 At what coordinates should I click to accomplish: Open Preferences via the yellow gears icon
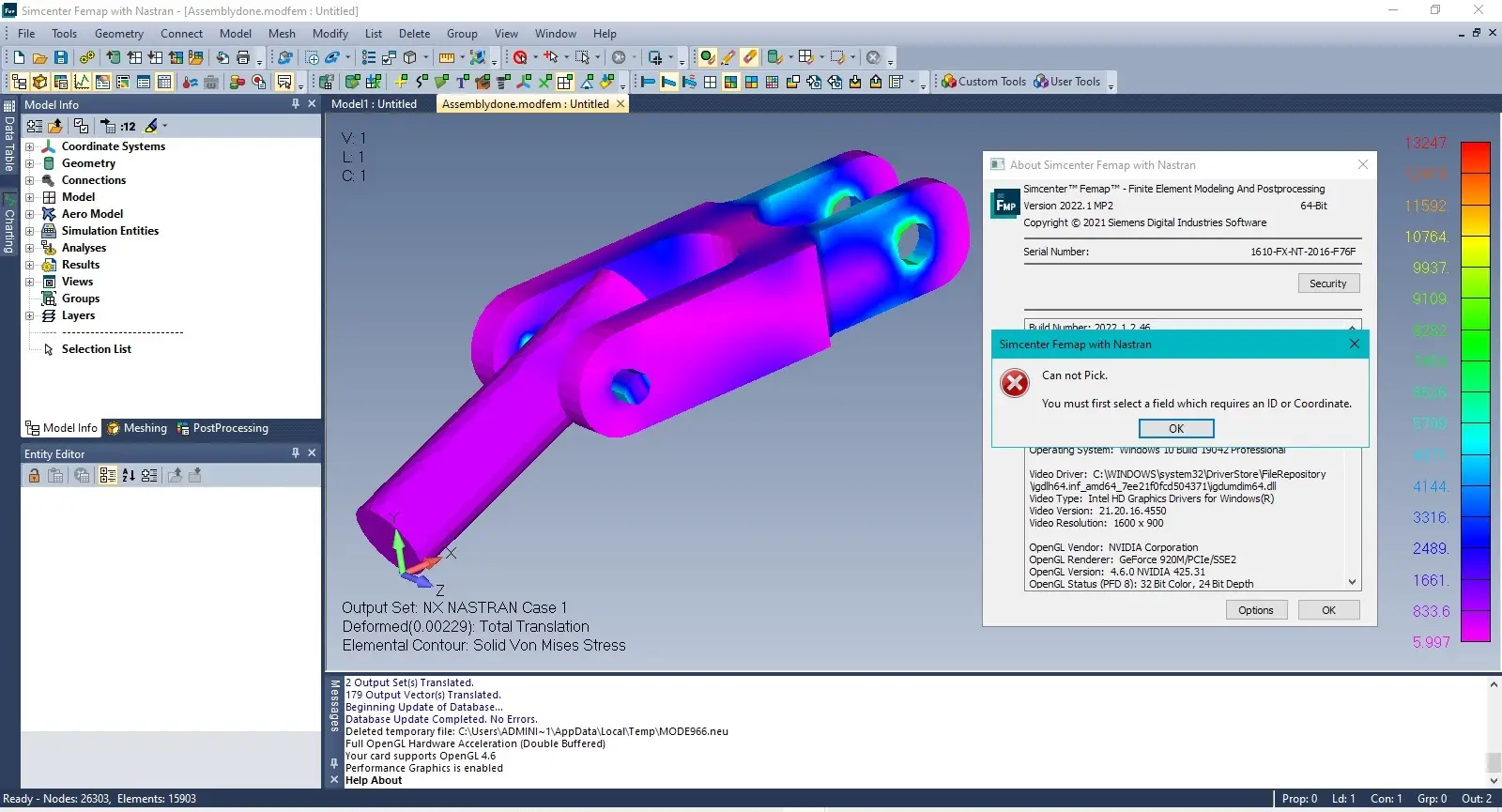pyautogui.click(x=86, y=58)
